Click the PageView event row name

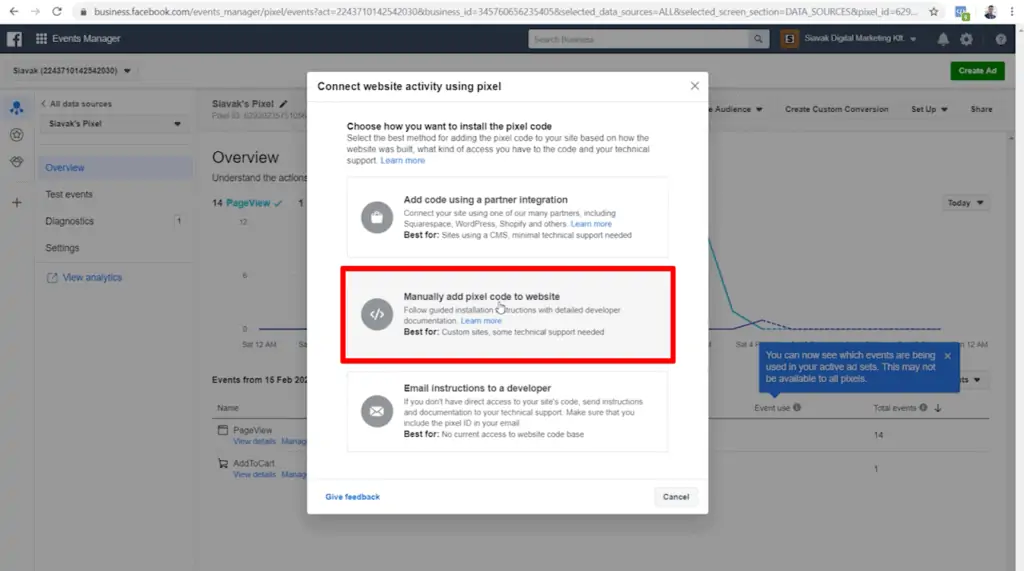(x=252, y=431)
